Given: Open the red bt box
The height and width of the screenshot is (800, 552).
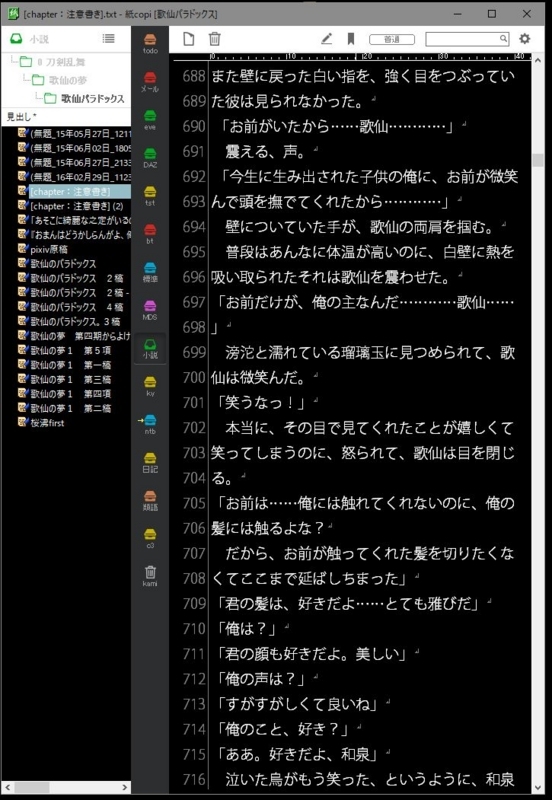Looking at the screenshot, I should click(x=150, y=233).
